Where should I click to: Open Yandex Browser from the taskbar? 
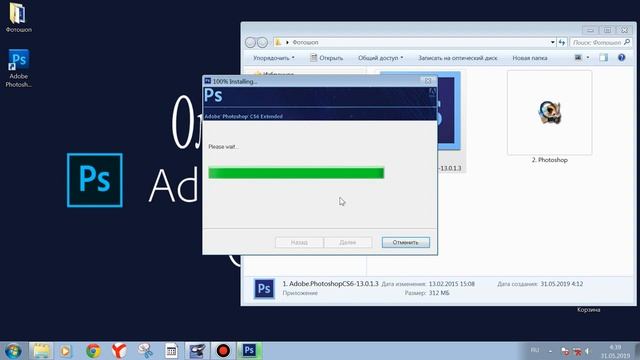119,351
